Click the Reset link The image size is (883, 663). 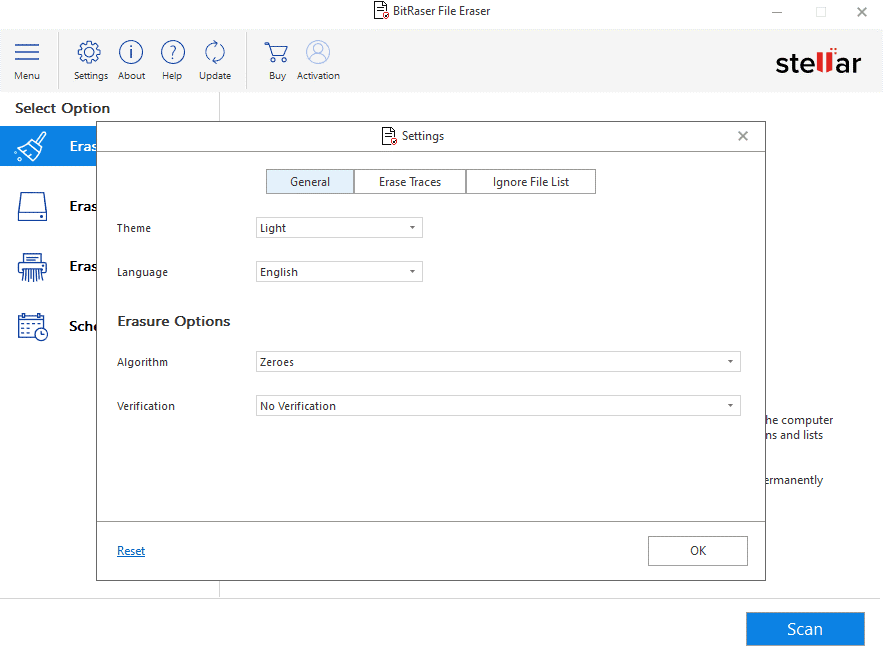[x=131, y=551]
